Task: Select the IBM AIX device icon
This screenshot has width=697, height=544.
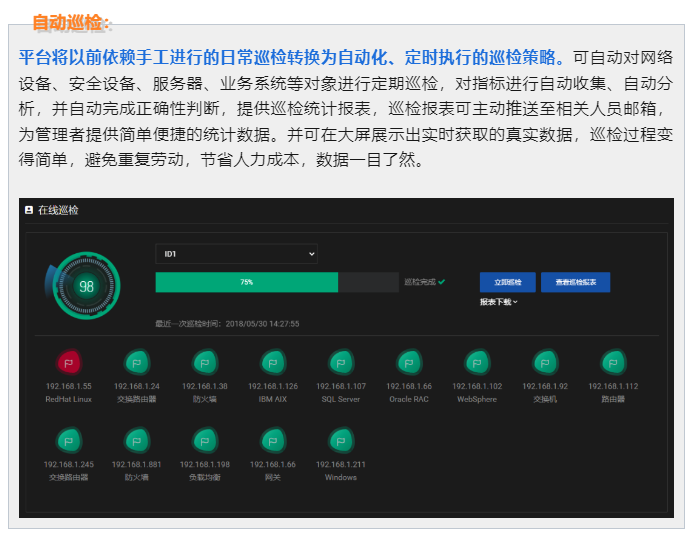Action: tap(272, 362)
